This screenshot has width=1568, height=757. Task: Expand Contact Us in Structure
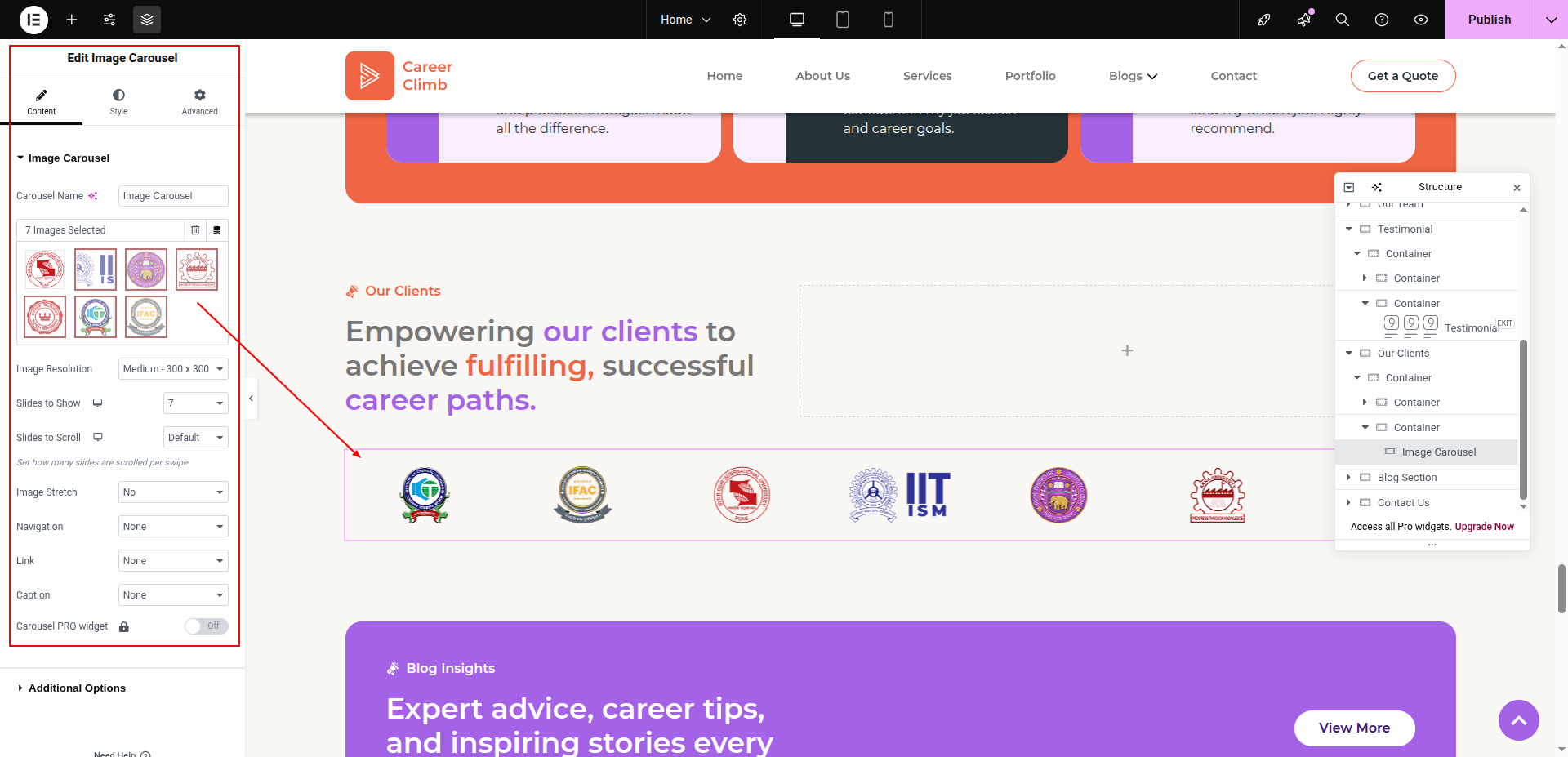click(1348, 503)
